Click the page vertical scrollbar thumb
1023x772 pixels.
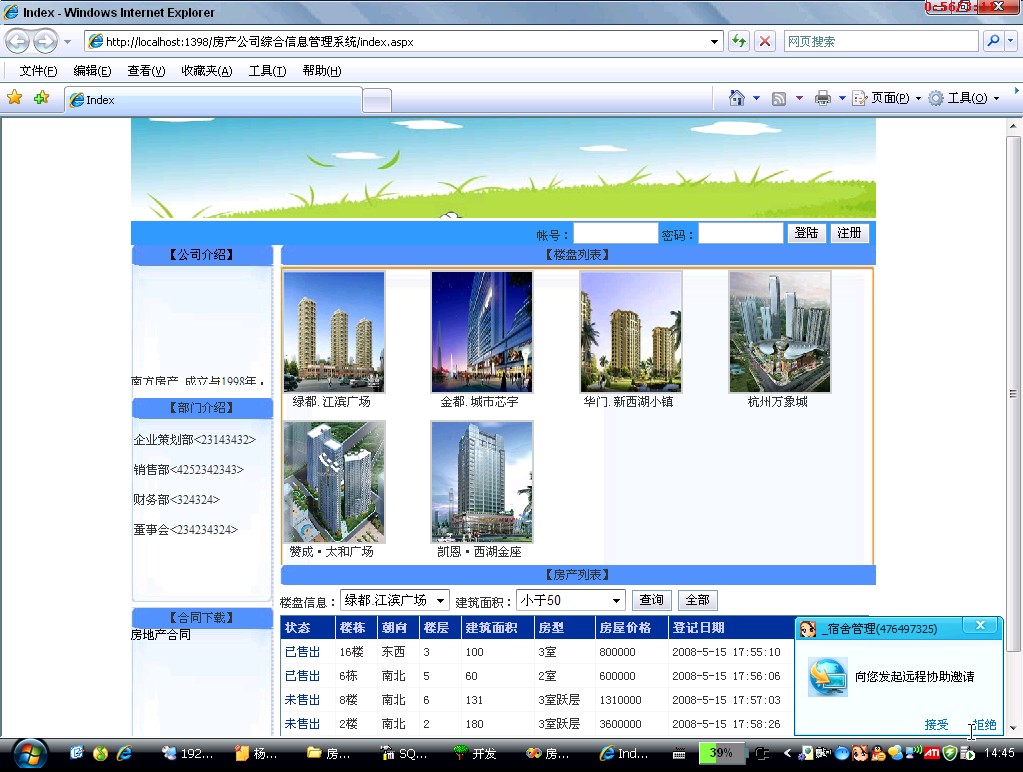(x=1013, y=394)
